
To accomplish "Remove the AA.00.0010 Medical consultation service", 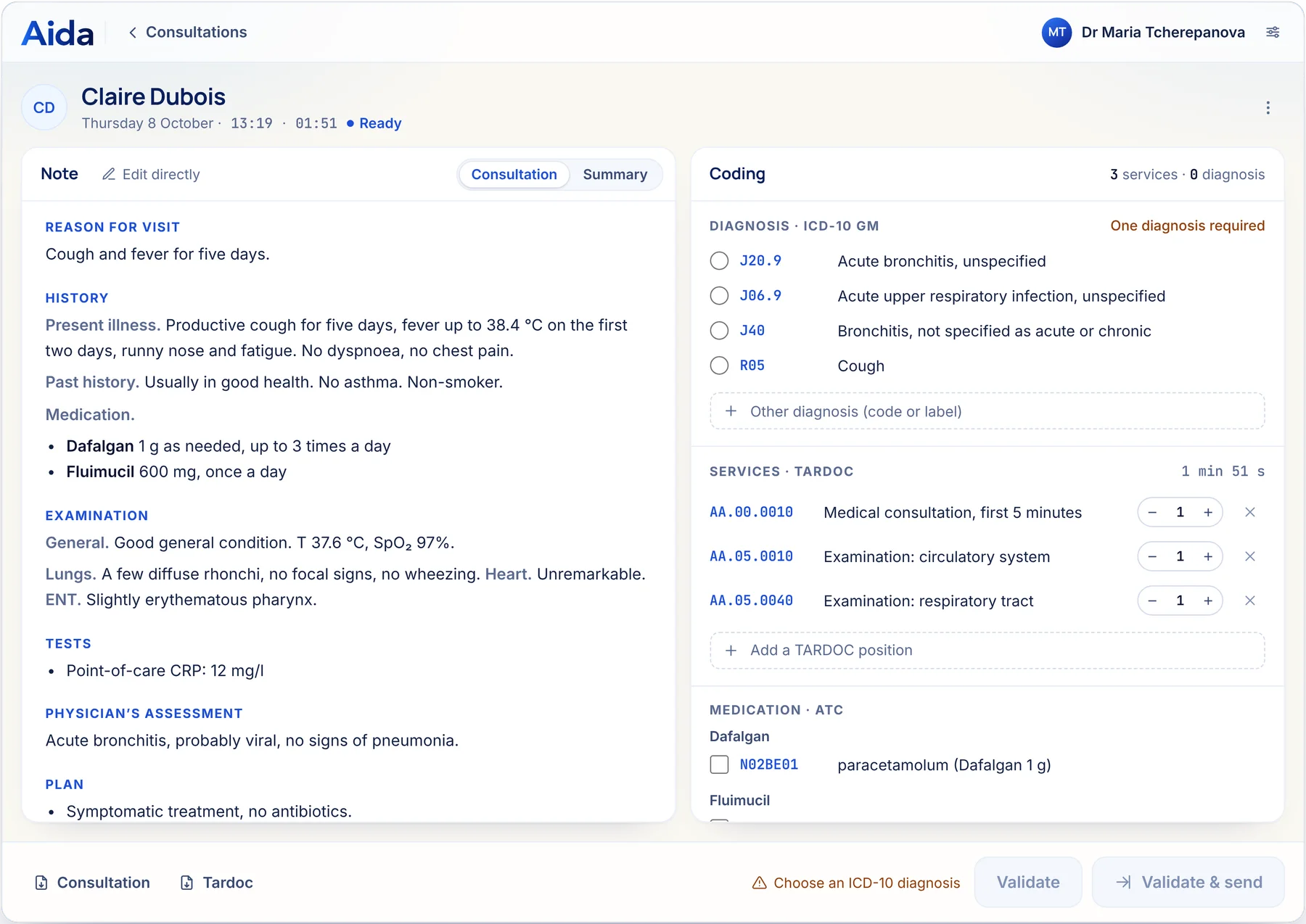I will (x=1249, y=512).
